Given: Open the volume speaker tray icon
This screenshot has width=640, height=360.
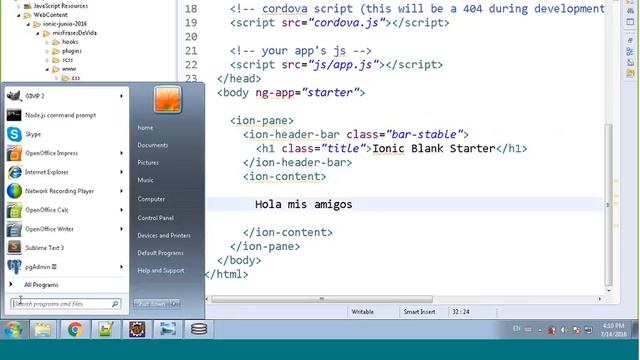Looking at the screenshot, I should (564, 330).
